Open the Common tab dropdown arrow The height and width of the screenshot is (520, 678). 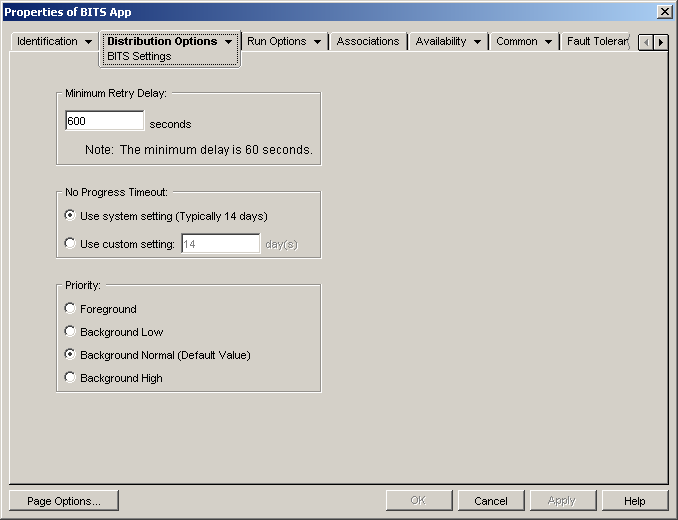pos(548,42)
